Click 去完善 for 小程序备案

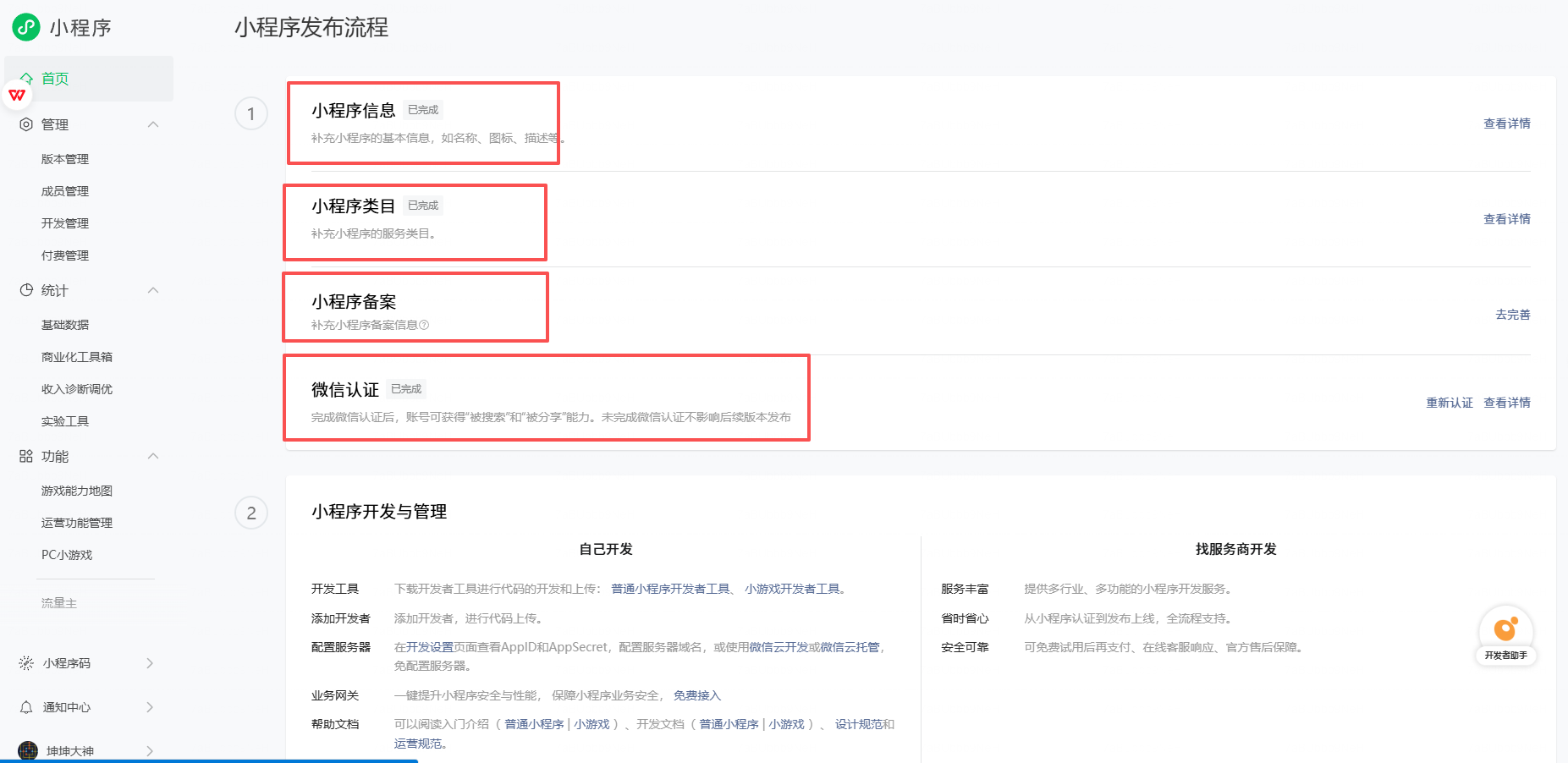click(x=1513, y=314)
